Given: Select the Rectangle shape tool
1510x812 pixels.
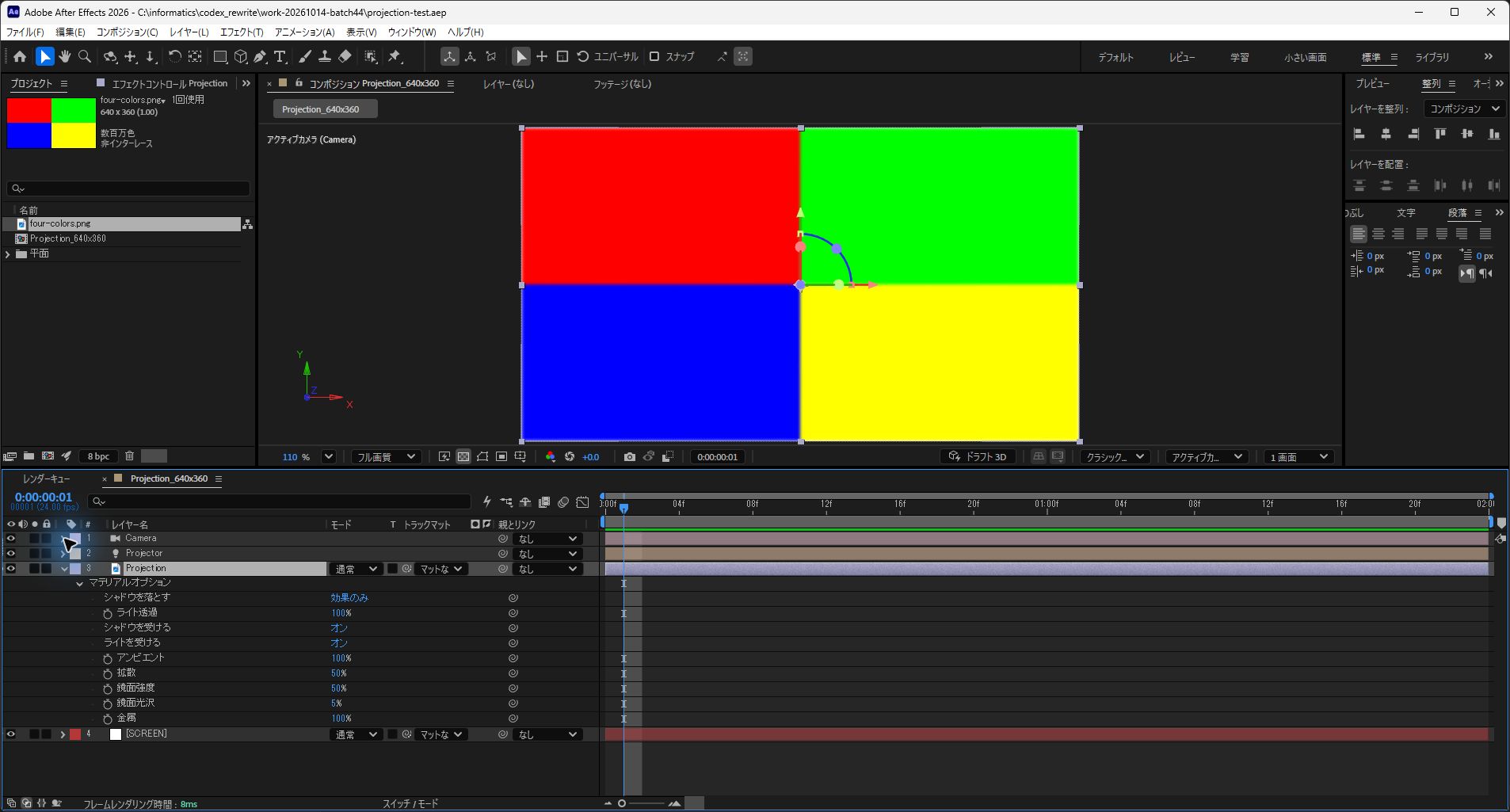Looking at the screenshot, I should (x=220, y=56).
